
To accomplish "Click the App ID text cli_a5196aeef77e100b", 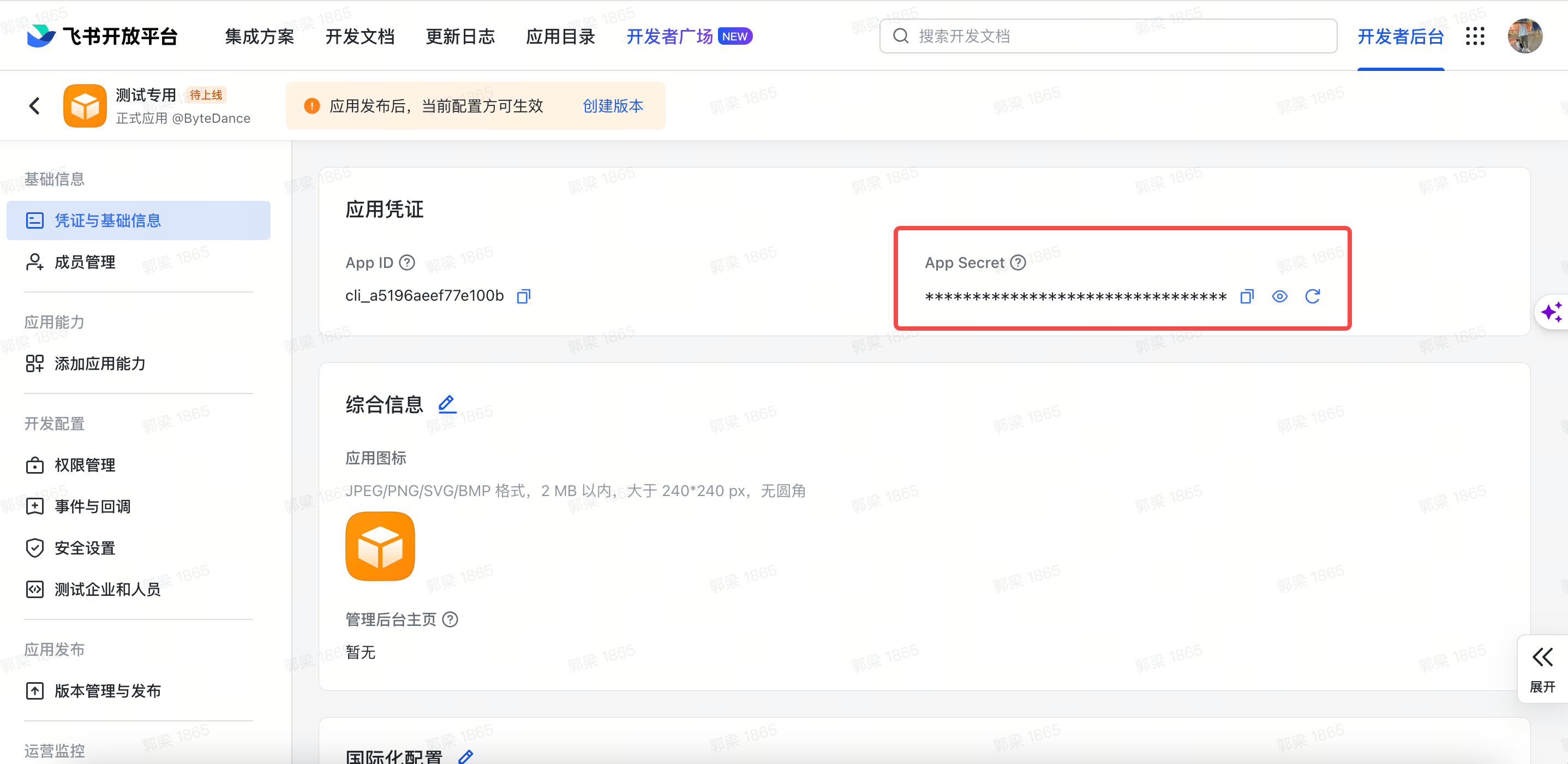I will click(424, 296).
